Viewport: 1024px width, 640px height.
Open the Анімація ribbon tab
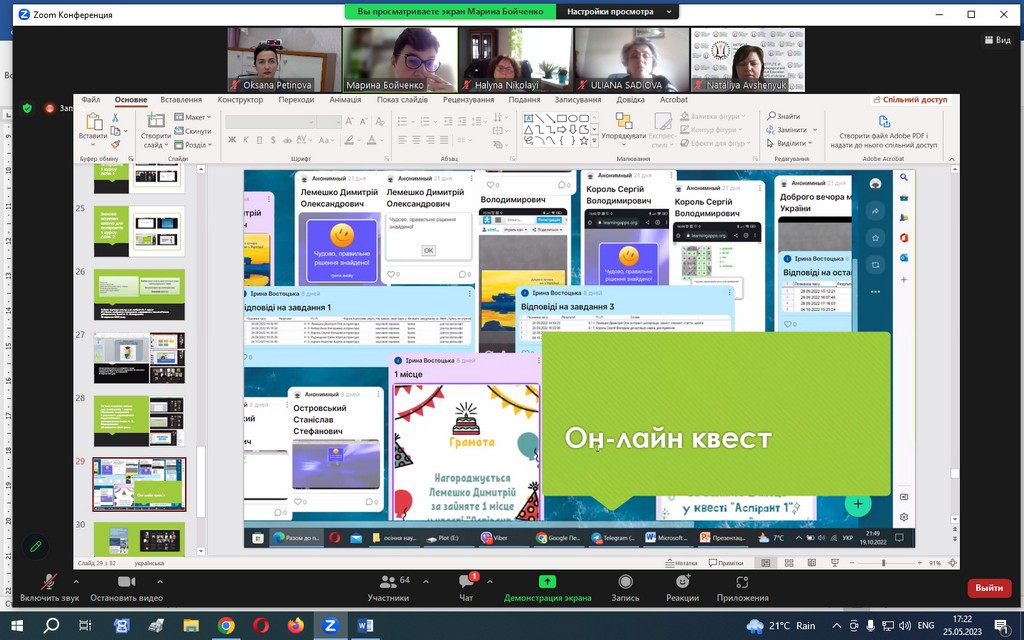pyautogui.click(x=345, y=100)
